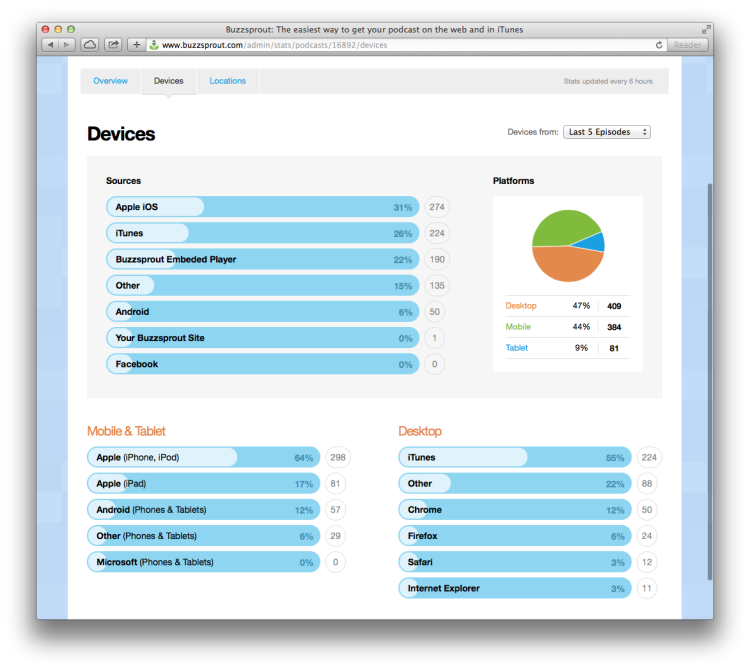The width and height of the screenshot is (750, 670).
Task: Add bookmark with the plus button
Action: (136, 45)
